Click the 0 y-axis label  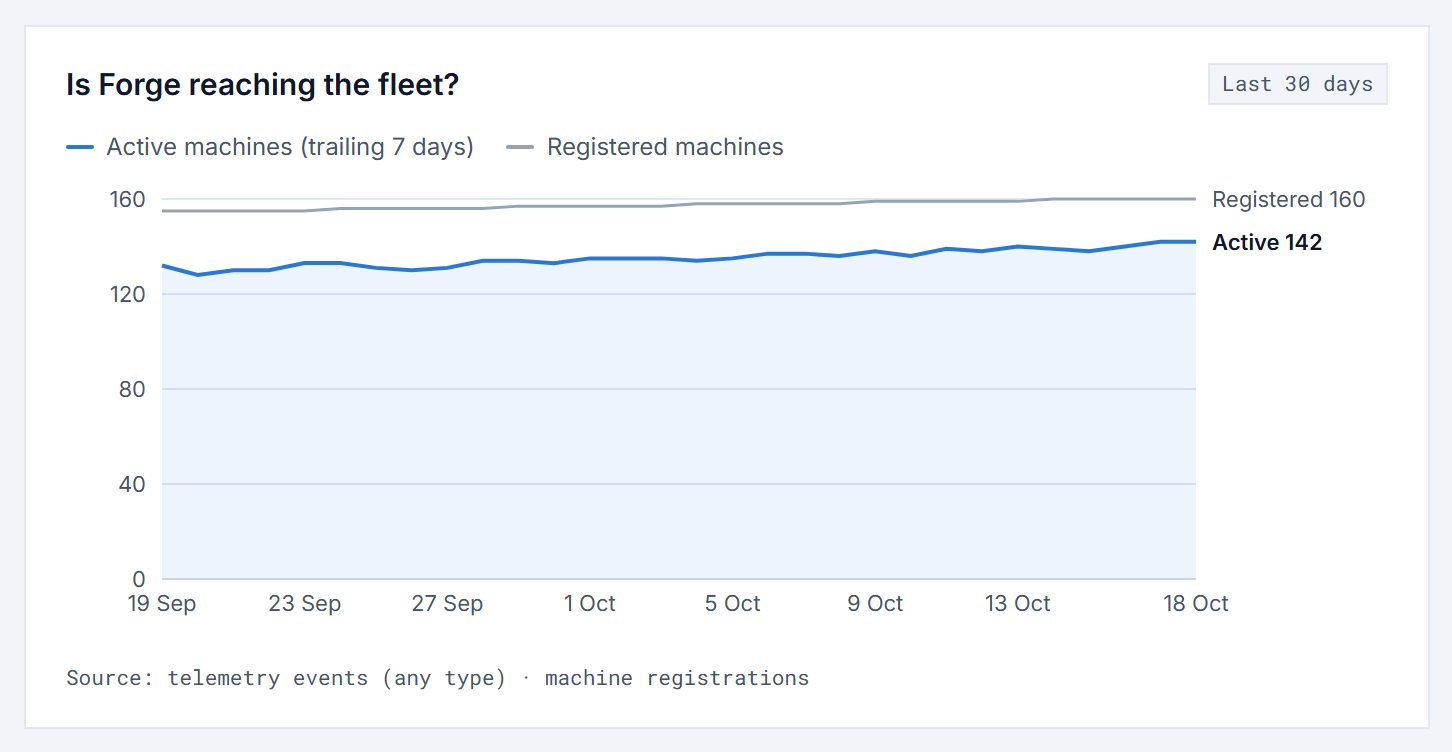point(139,580)
